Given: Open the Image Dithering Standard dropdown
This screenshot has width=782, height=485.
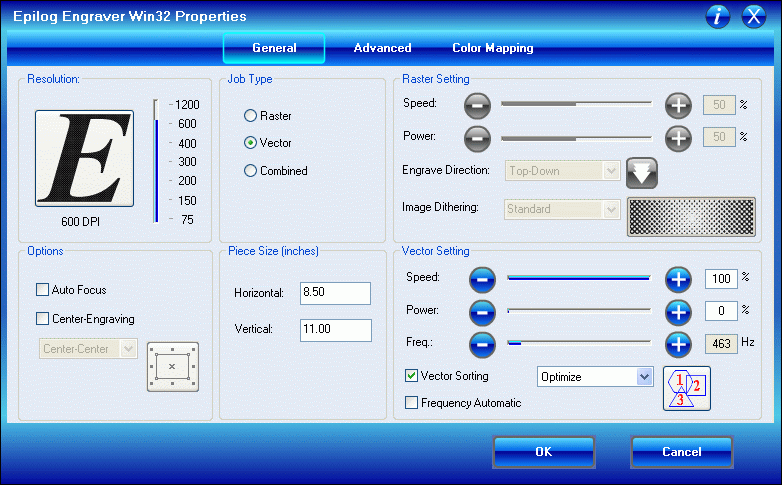Looking at the screenshot, I should tap(562, 209).
